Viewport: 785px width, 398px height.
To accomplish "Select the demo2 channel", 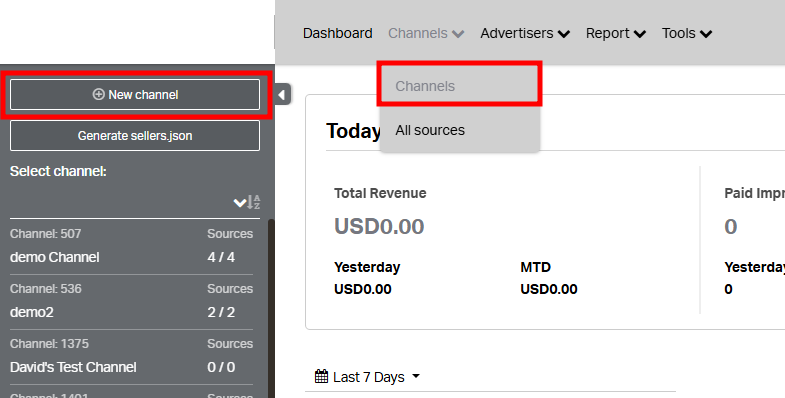I will click(131, 302).
